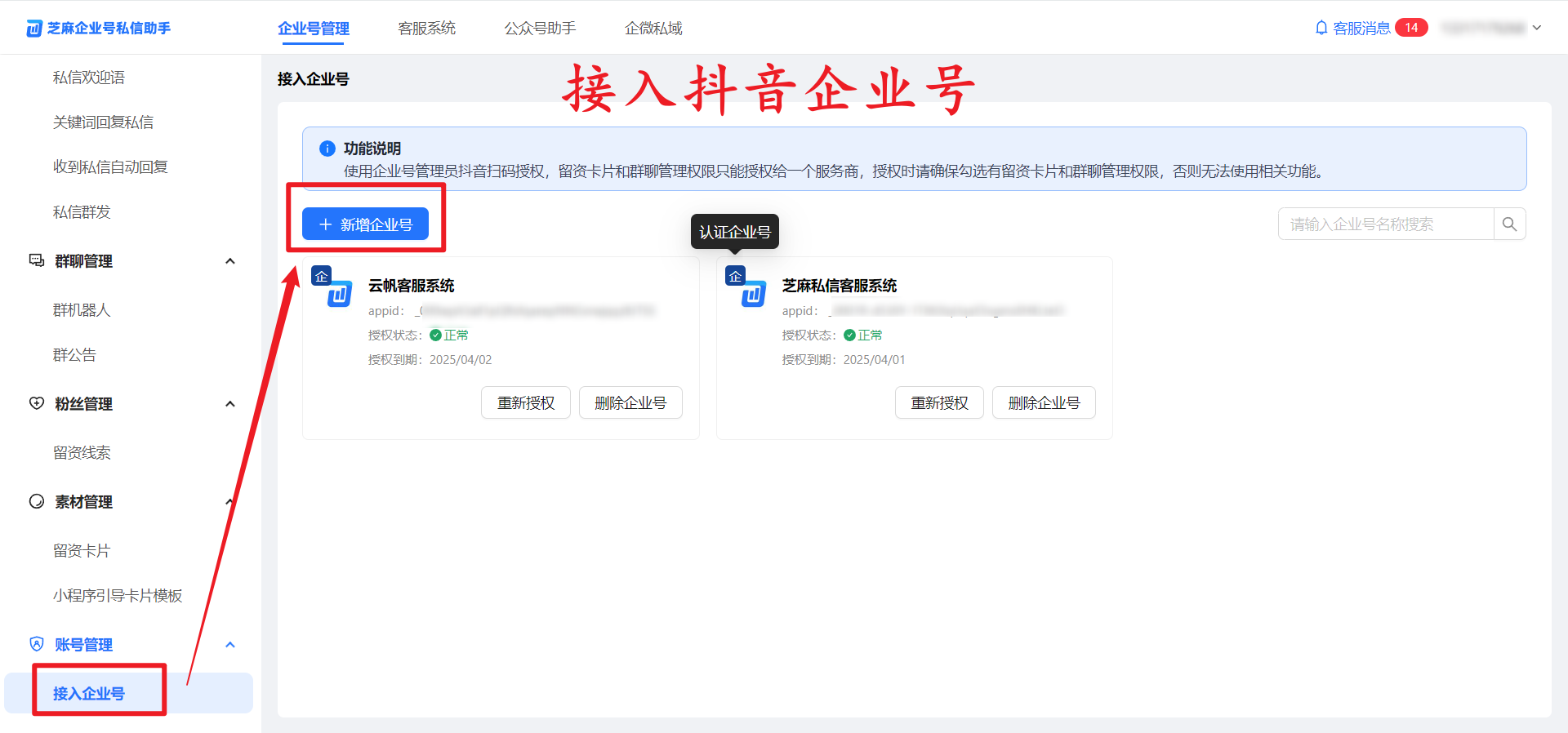The width and height of the screenshot is (1568, 733).
Task: Click the 粉丝管理 heart shield icon
Action: tap(37, 403)
